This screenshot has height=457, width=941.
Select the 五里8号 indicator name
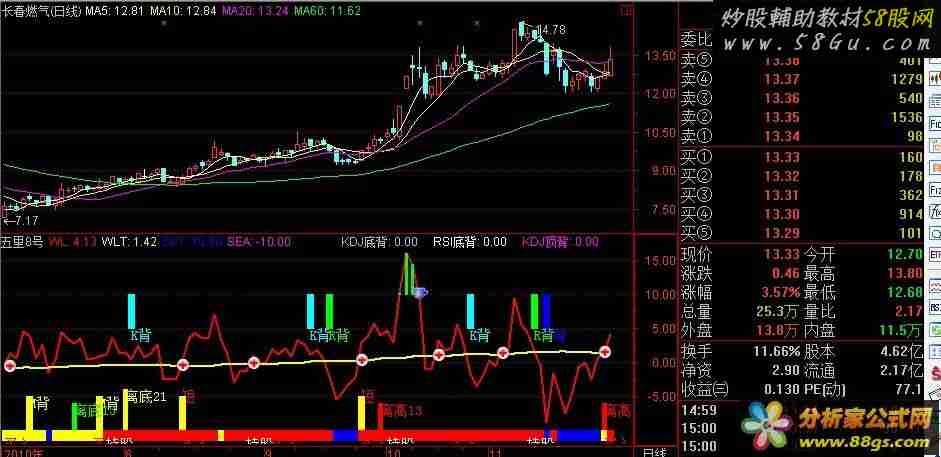point(22,242)
